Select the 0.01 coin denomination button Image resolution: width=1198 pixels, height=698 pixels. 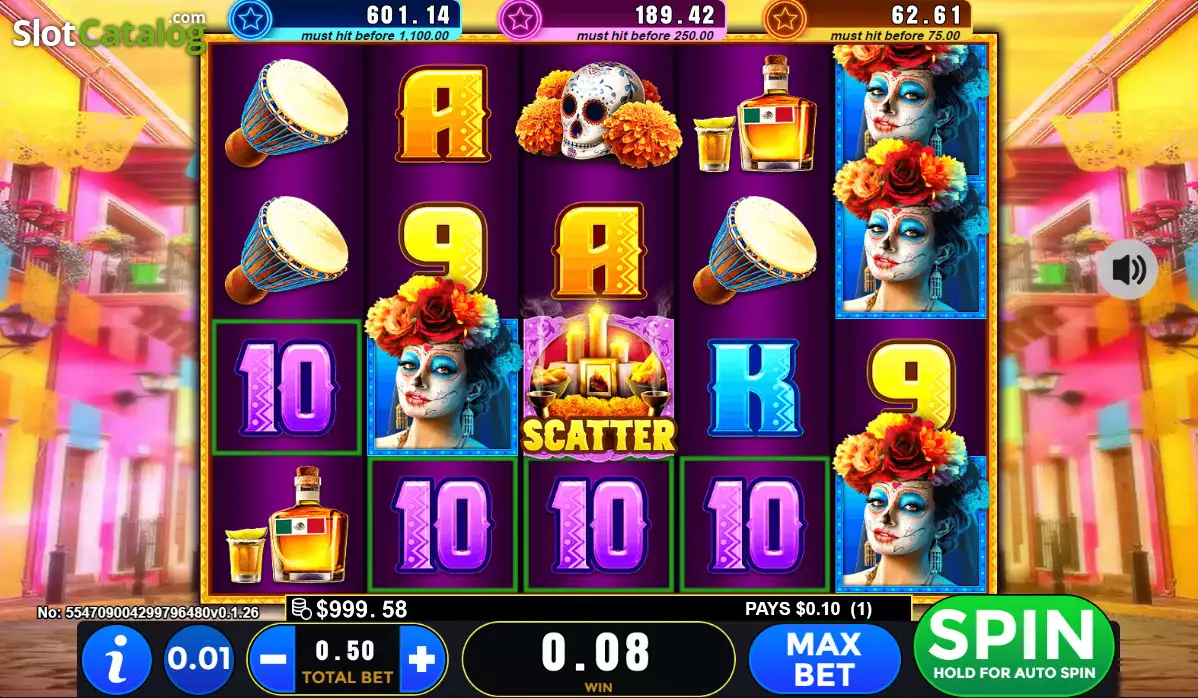[x=199, y=659]
